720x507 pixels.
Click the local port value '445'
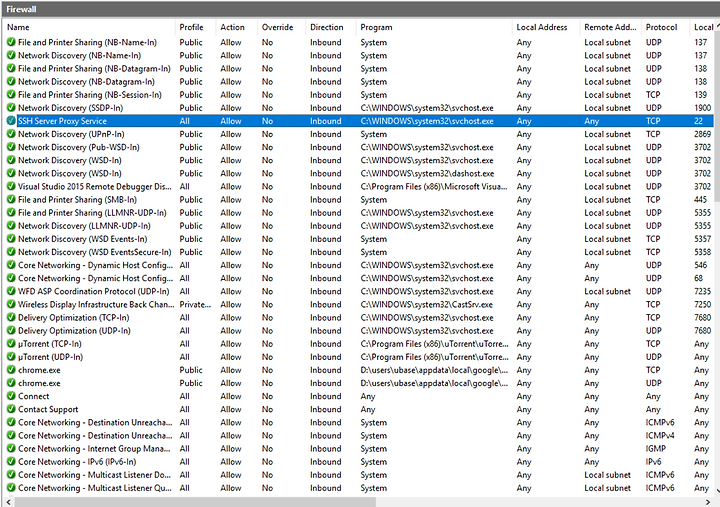(701, 200)
